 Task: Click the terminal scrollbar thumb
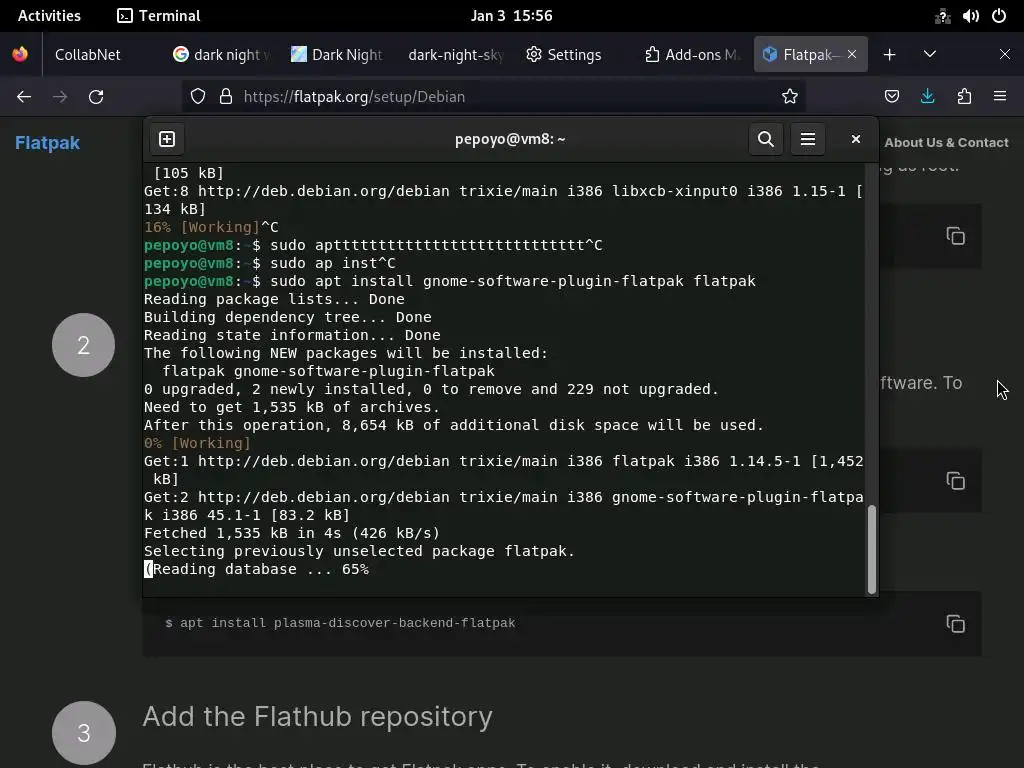click(871, 549)
